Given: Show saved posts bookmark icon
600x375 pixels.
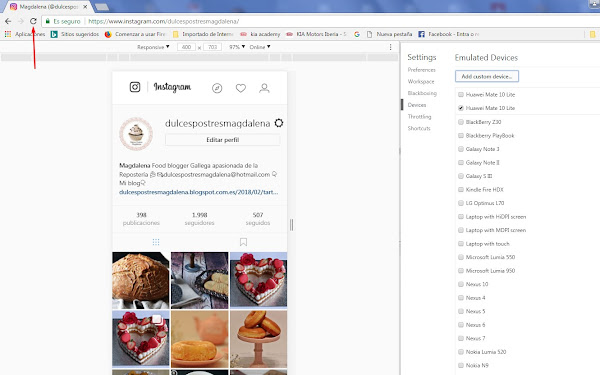Looking at the screenshot, I should pos(243,242).
